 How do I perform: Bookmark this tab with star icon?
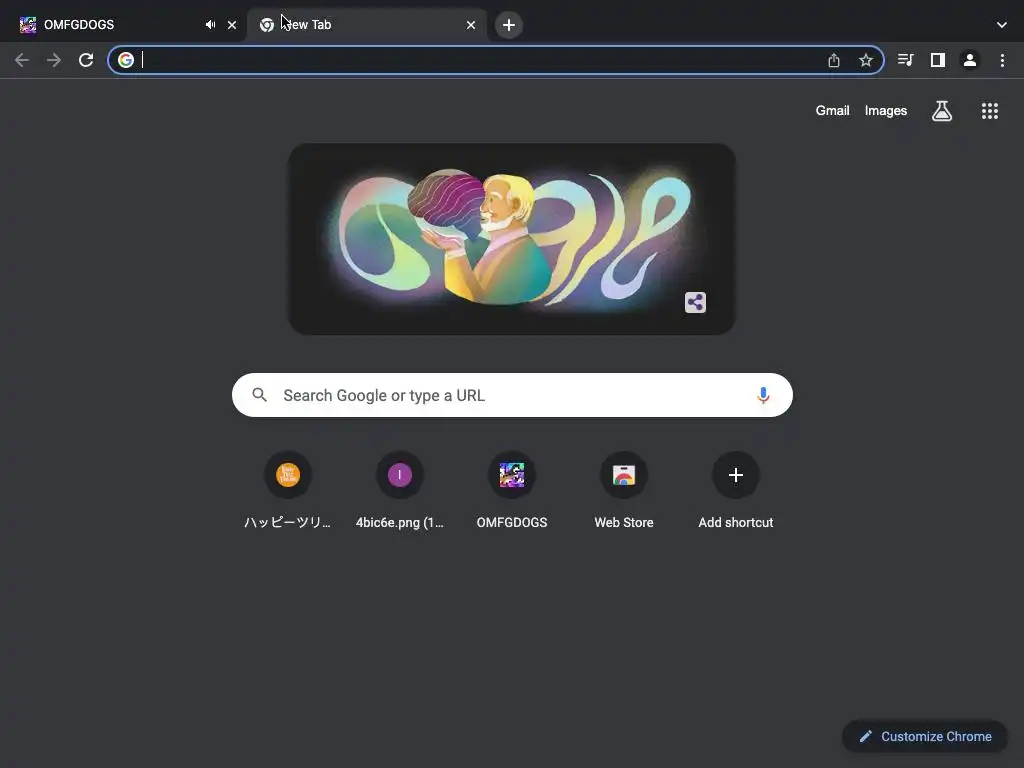[866, 60]
